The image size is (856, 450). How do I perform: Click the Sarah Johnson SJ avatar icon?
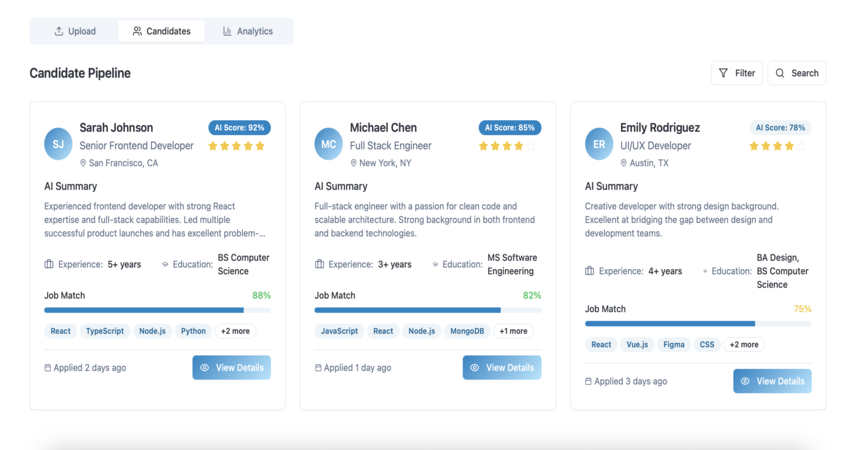(x=58, y=144)
